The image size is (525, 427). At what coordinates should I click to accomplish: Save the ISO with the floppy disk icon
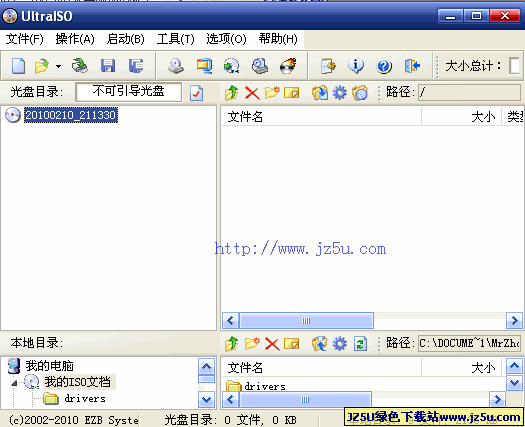(x=108, y=66)
